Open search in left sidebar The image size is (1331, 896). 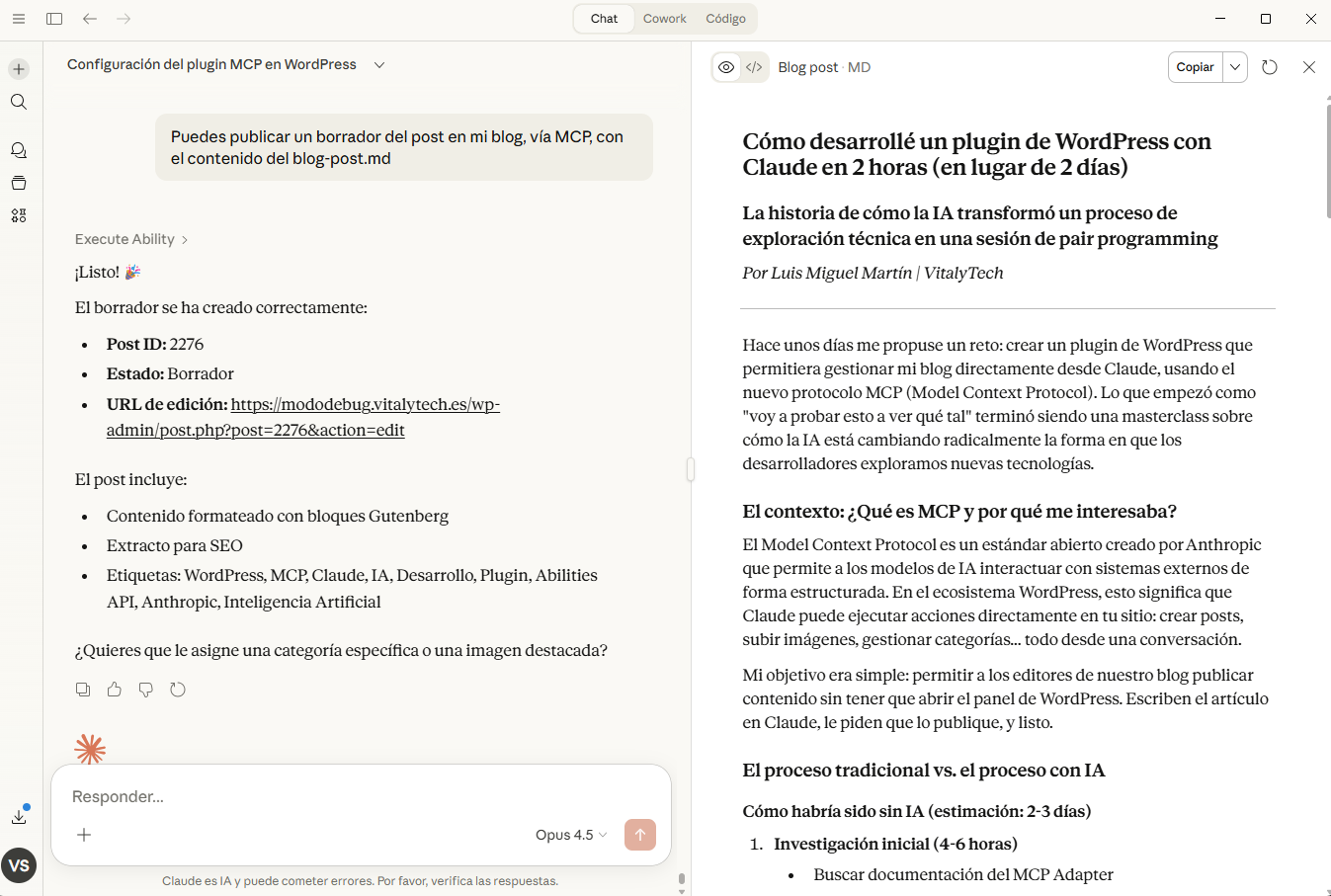coord(19,102)
